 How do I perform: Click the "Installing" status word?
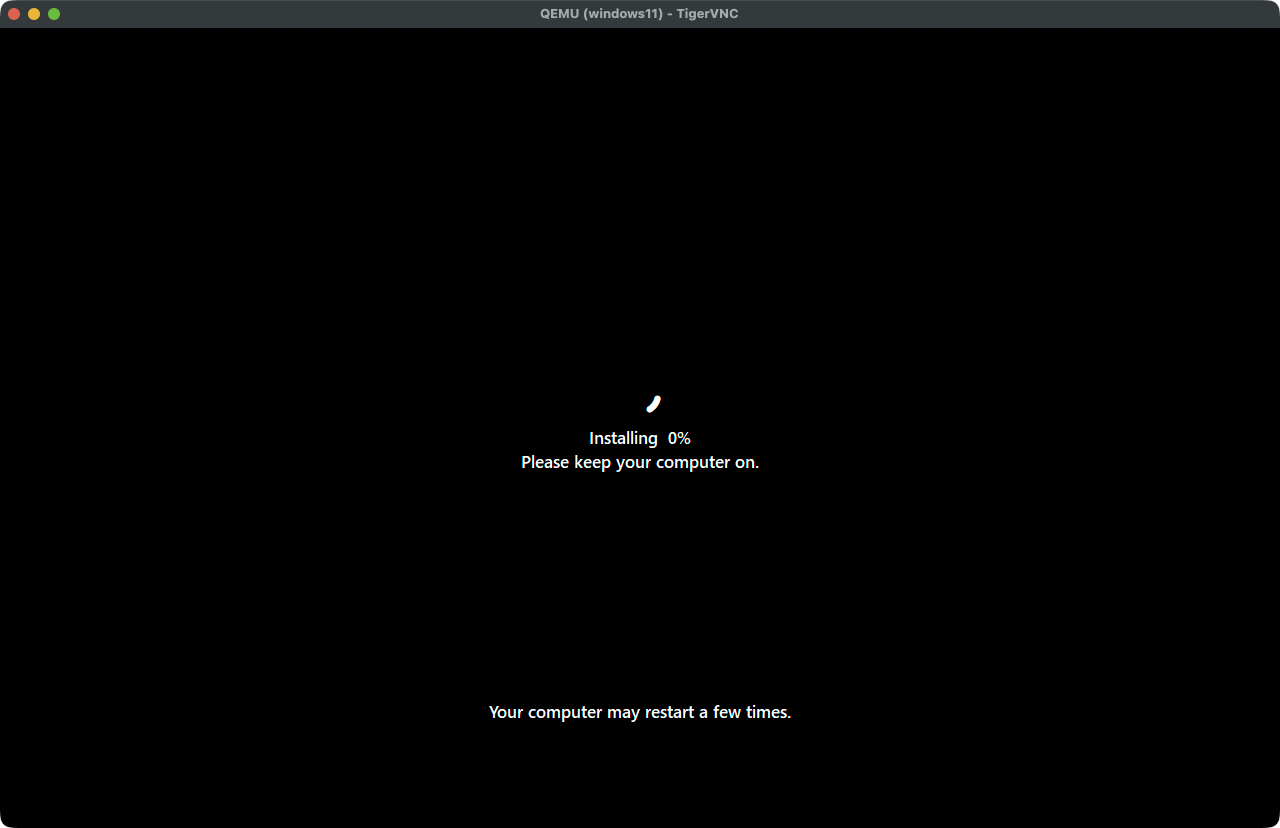click(x=623, y=438)
